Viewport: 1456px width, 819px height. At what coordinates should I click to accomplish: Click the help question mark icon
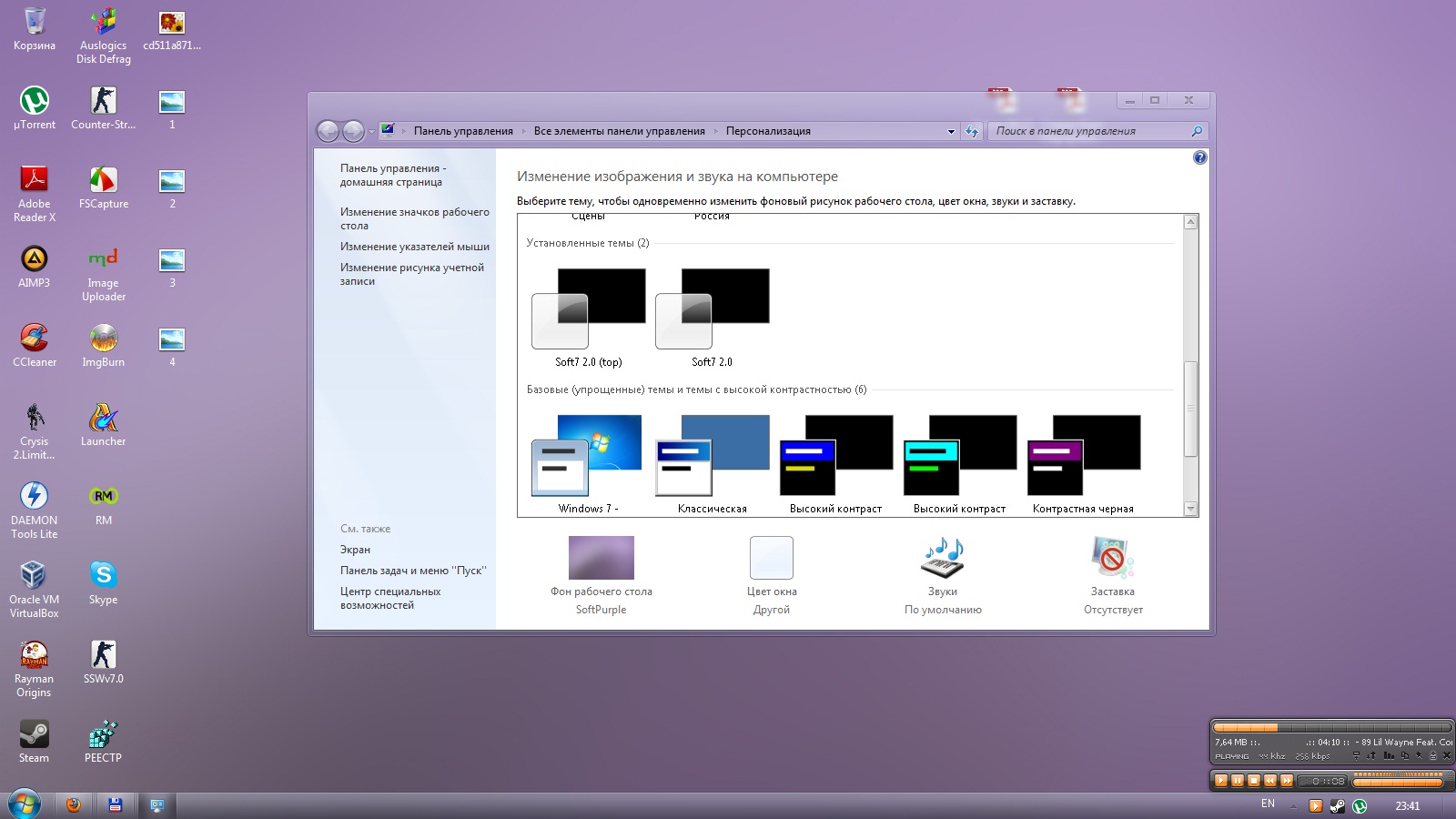(x=1199, y=157)
